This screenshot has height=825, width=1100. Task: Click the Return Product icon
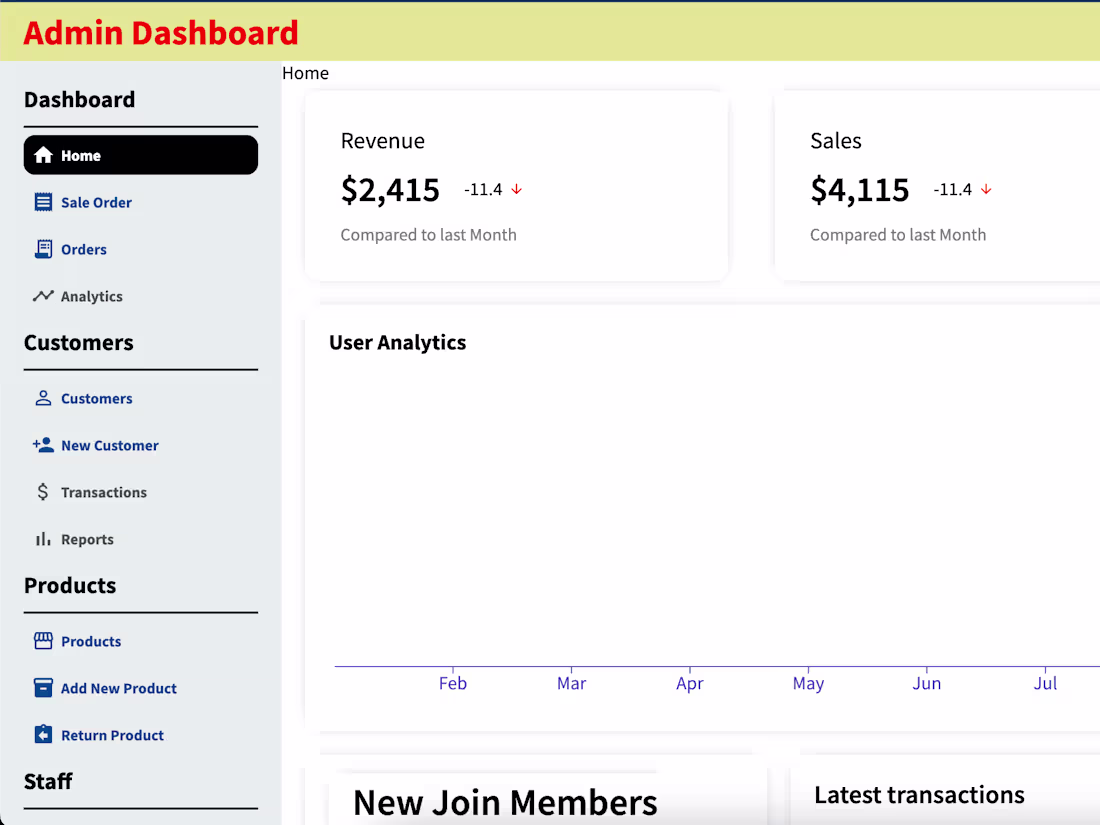point(43,735)
